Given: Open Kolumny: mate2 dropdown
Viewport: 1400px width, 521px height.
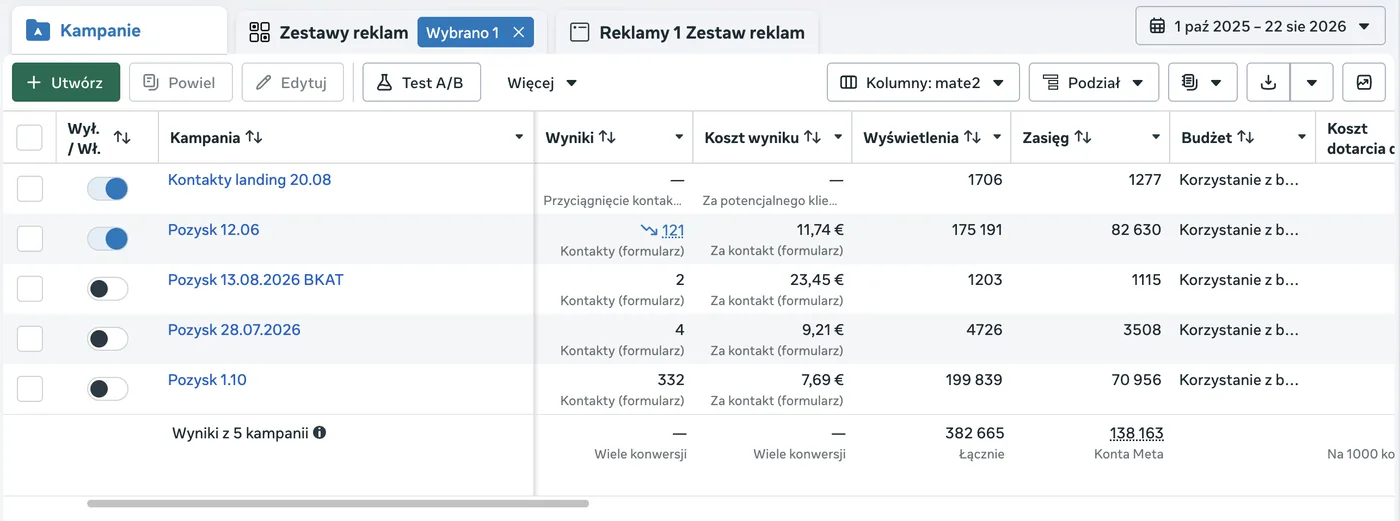Looking at the screenshot, I should (923, 82).
